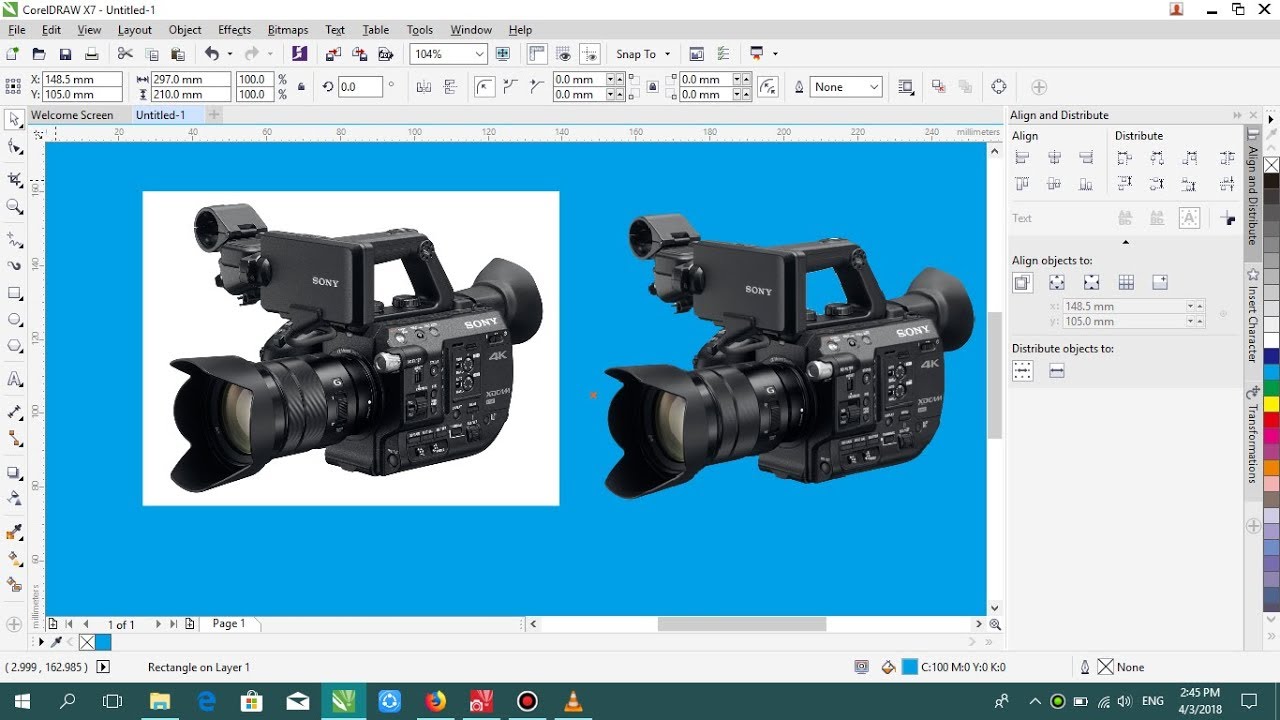Viewport: 1280px width, 720px height.
Task: Set align objects to Grid
Action: pos(1126,283)
